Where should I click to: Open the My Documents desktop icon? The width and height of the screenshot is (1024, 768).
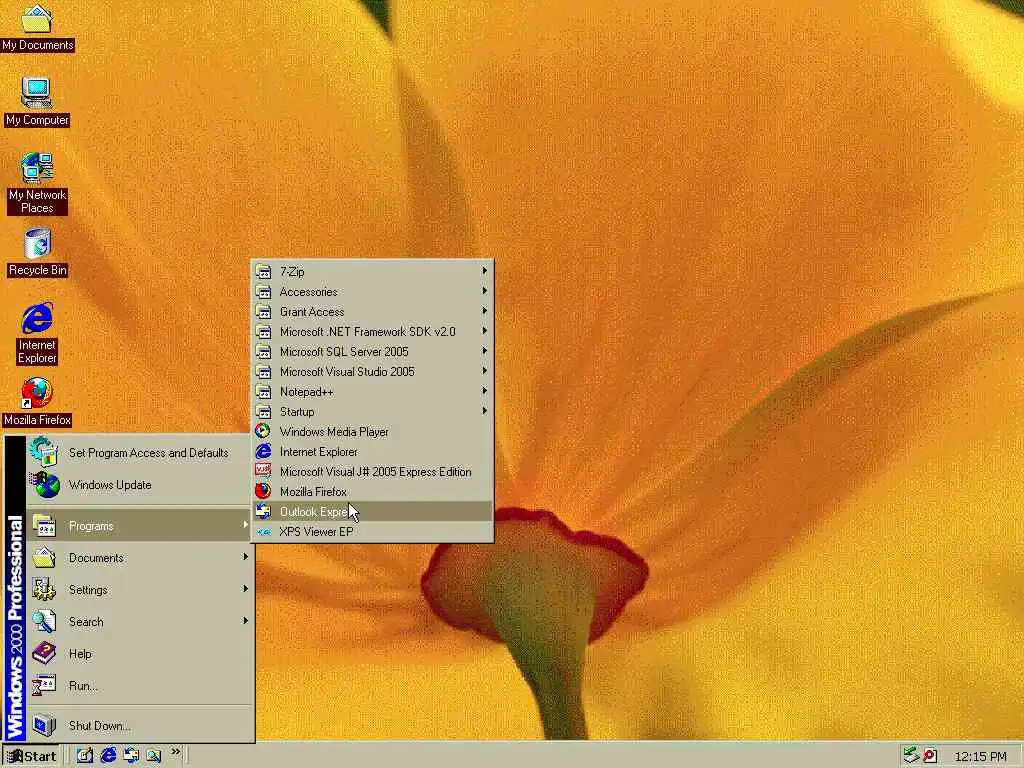coord(37,28)
